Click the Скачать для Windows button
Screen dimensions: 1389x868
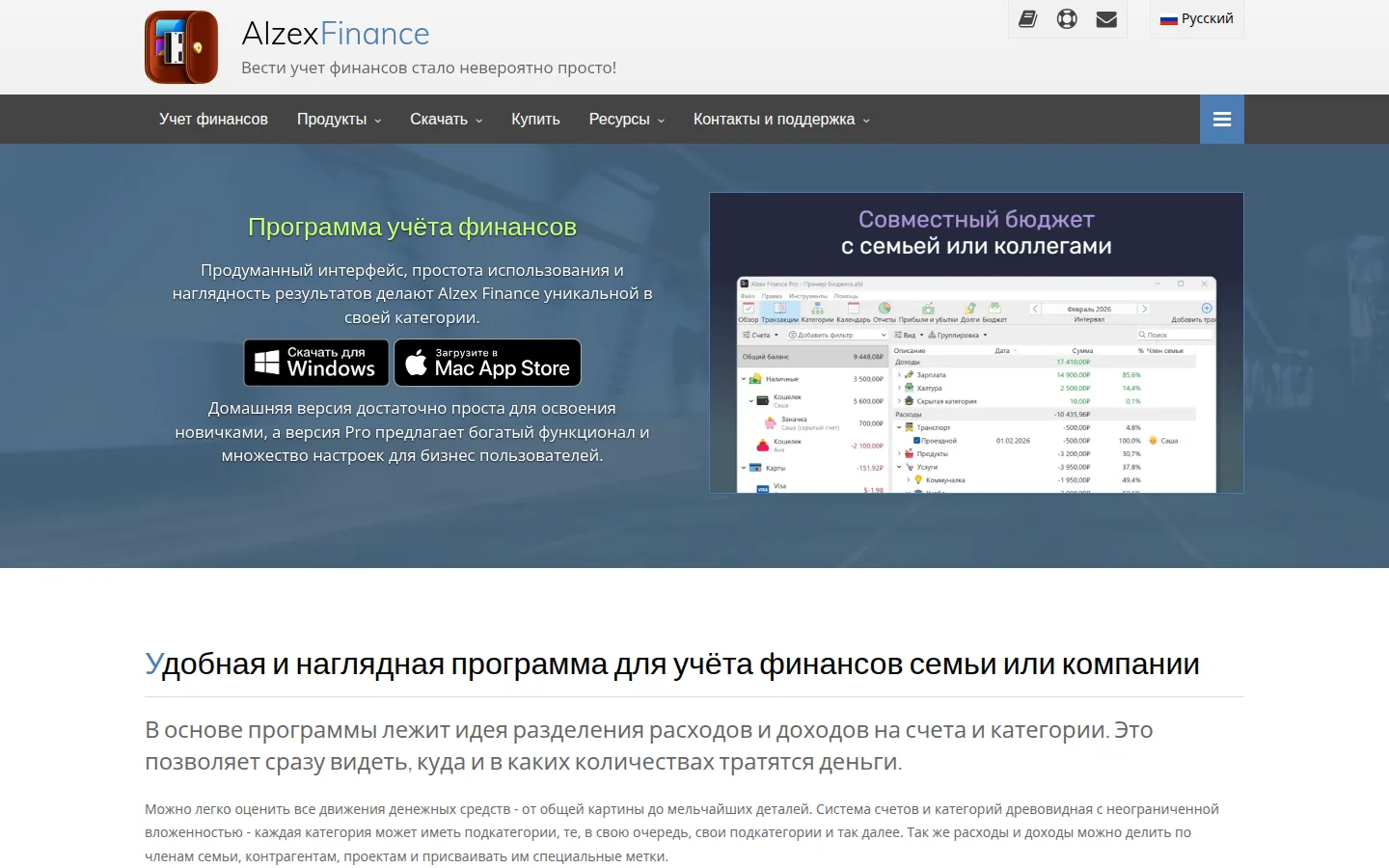316,363
